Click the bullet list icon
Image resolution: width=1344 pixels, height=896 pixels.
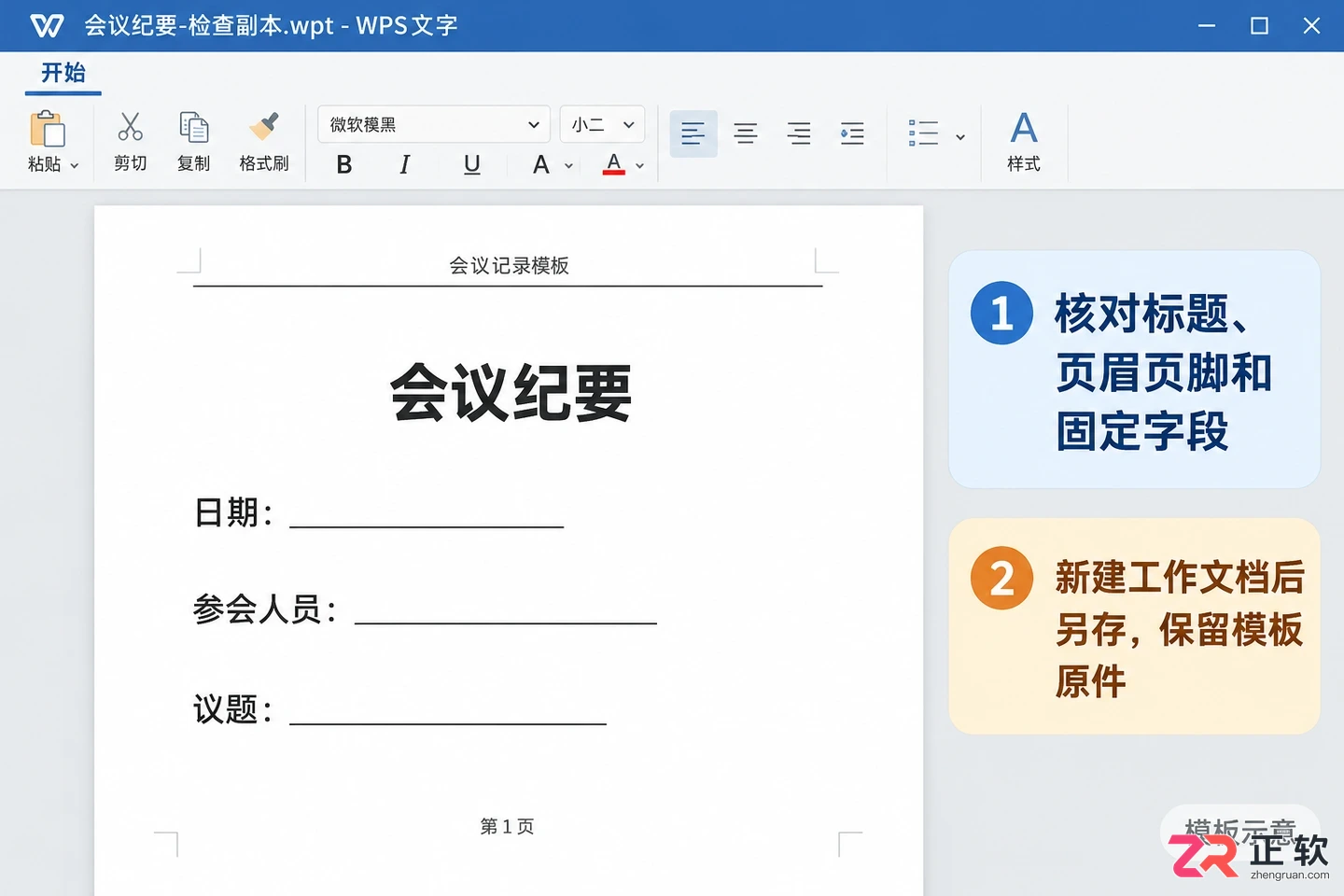tap(923, 133)
